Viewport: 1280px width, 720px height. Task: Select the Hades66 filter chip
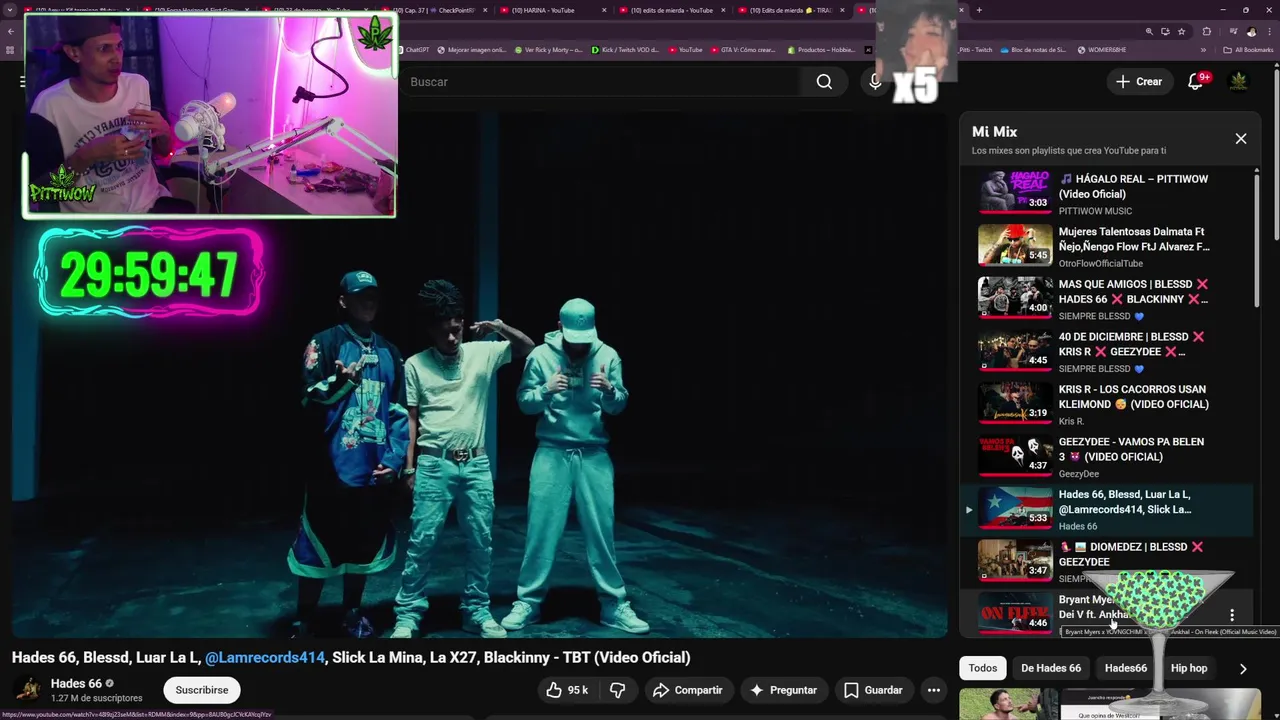pos(1125,668)
